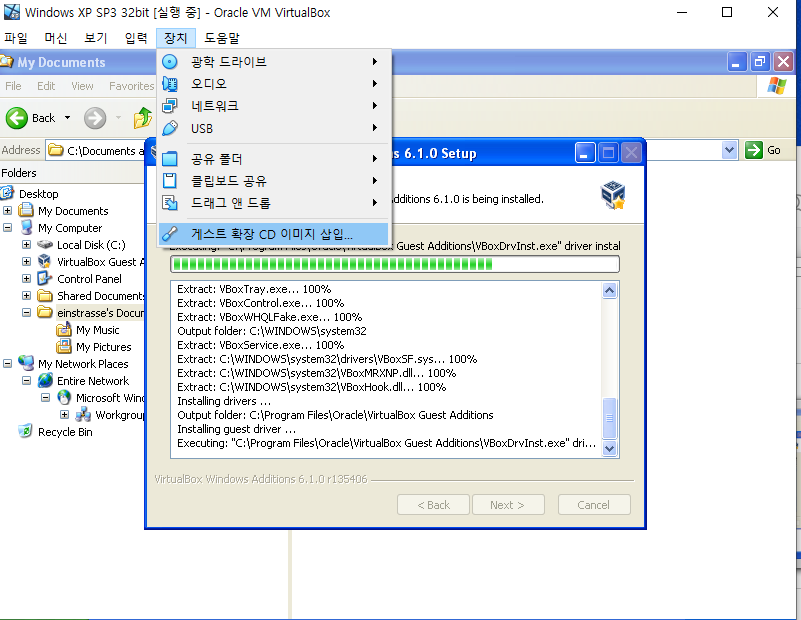
Task: Click the shared folder icon
Action: pos(170,159)
